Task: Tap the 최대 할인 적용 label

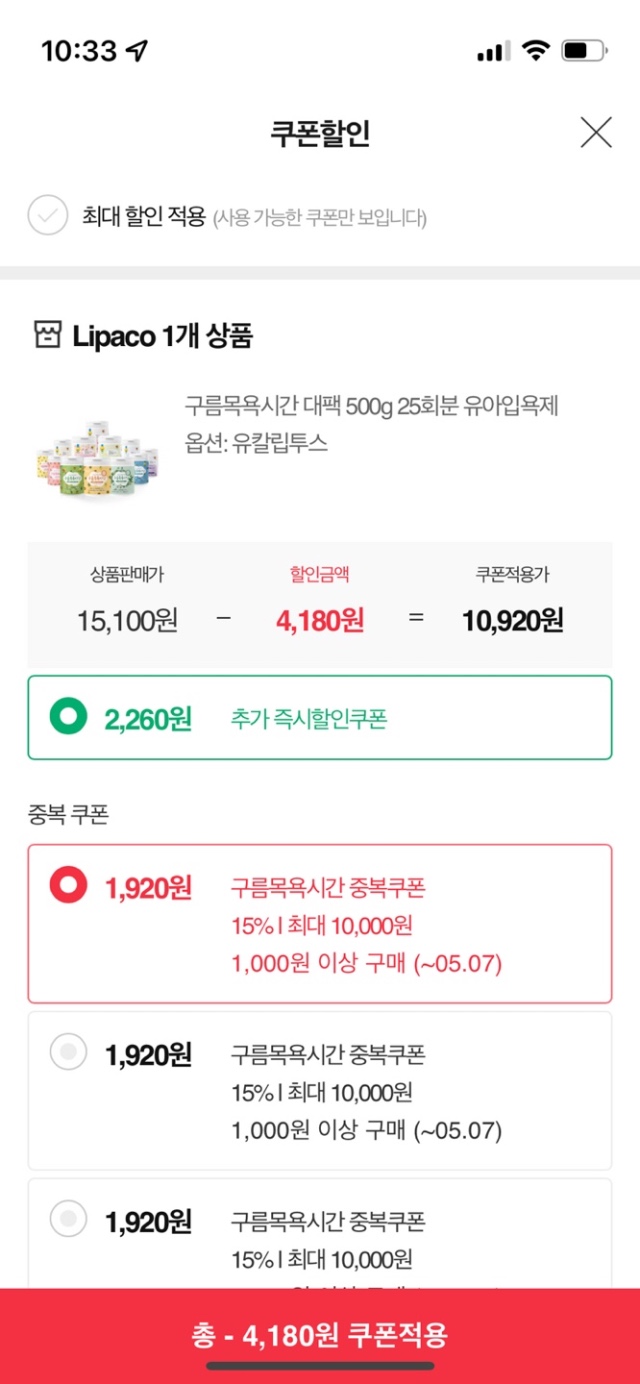Action: point(144,216)
